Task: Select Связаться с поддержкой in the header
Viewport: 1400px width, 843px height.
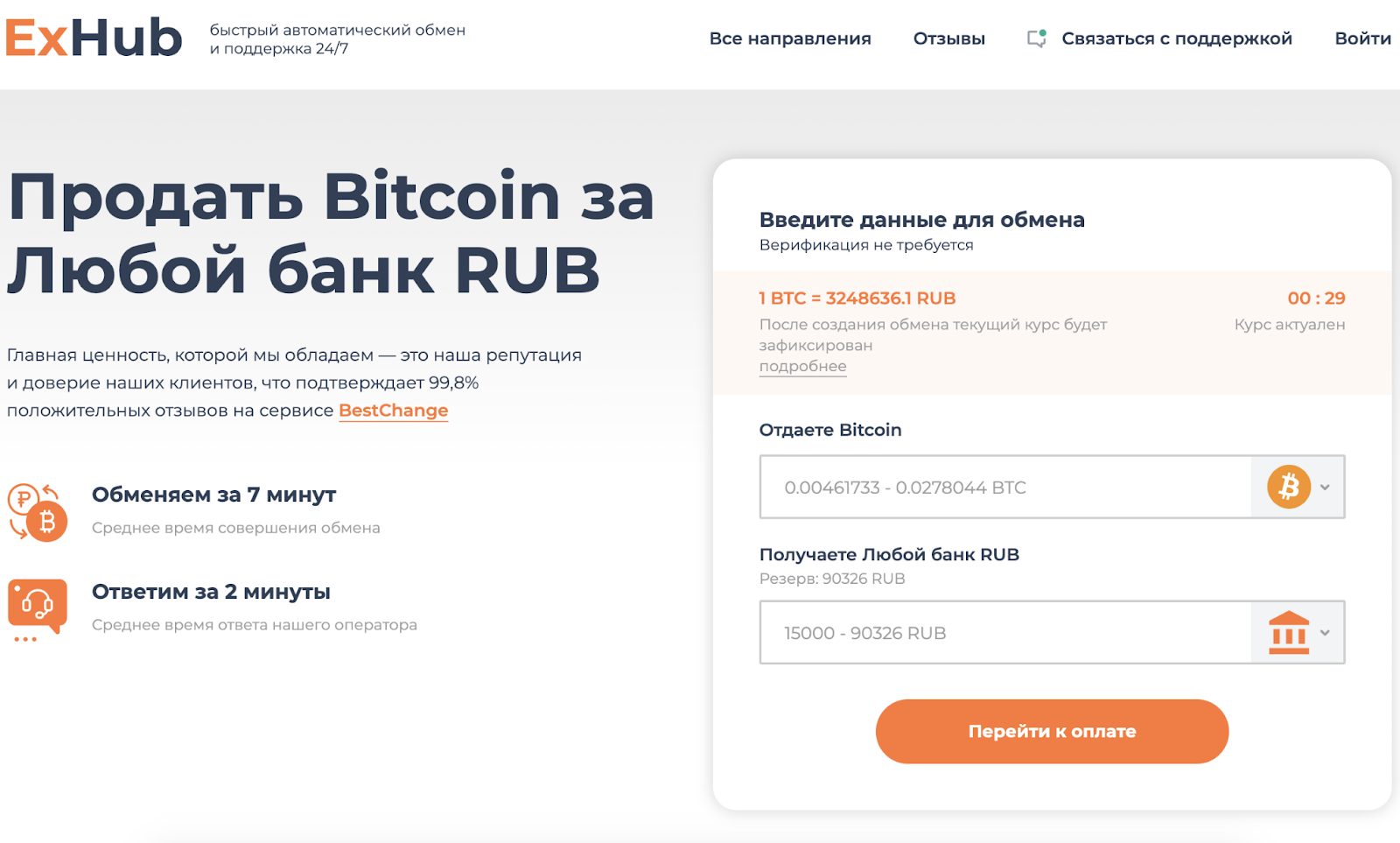Action: 1177,39
